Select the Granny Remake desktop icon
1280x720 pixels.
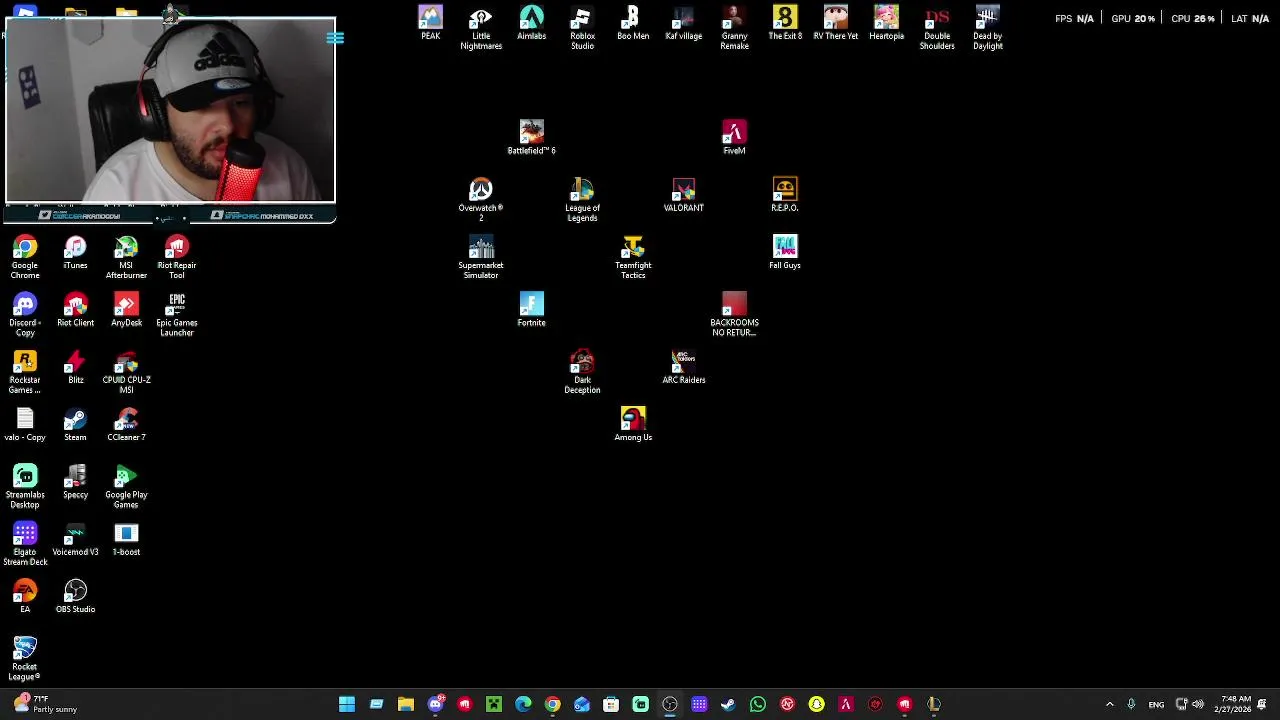tap(734, 28)
